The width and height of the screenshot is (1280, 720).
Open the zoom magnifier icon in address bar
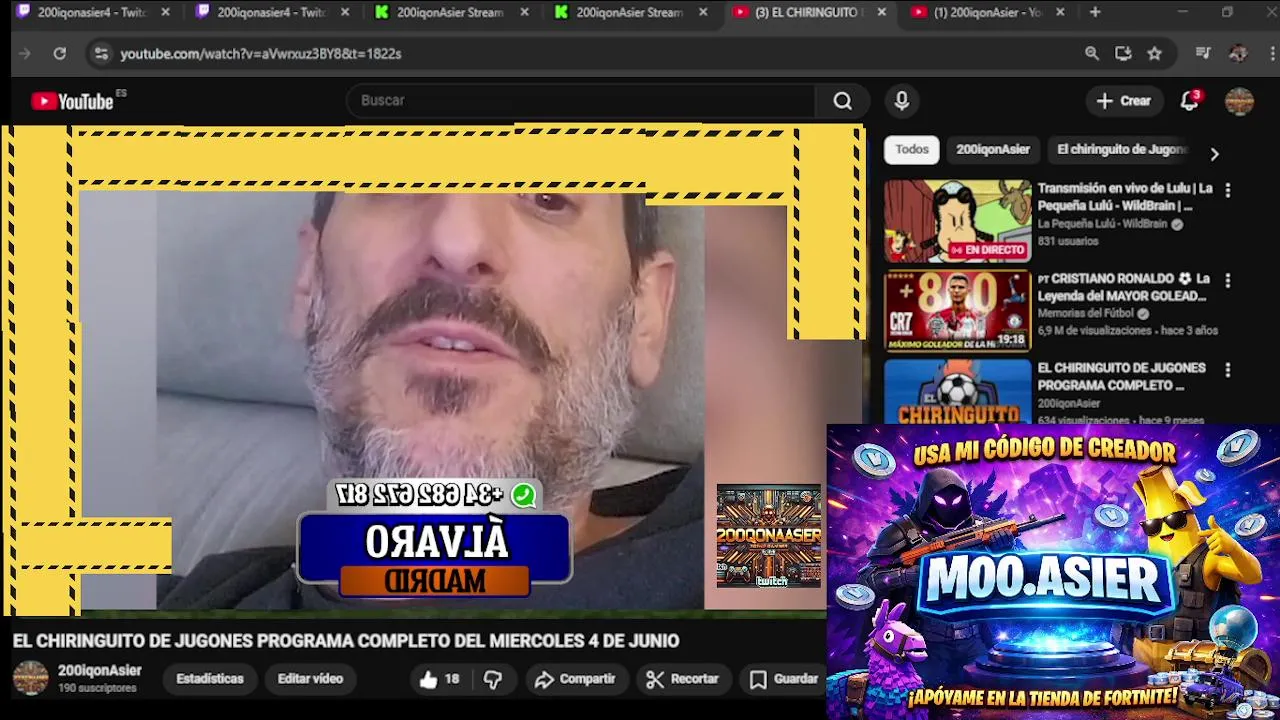click(1092, 54)
